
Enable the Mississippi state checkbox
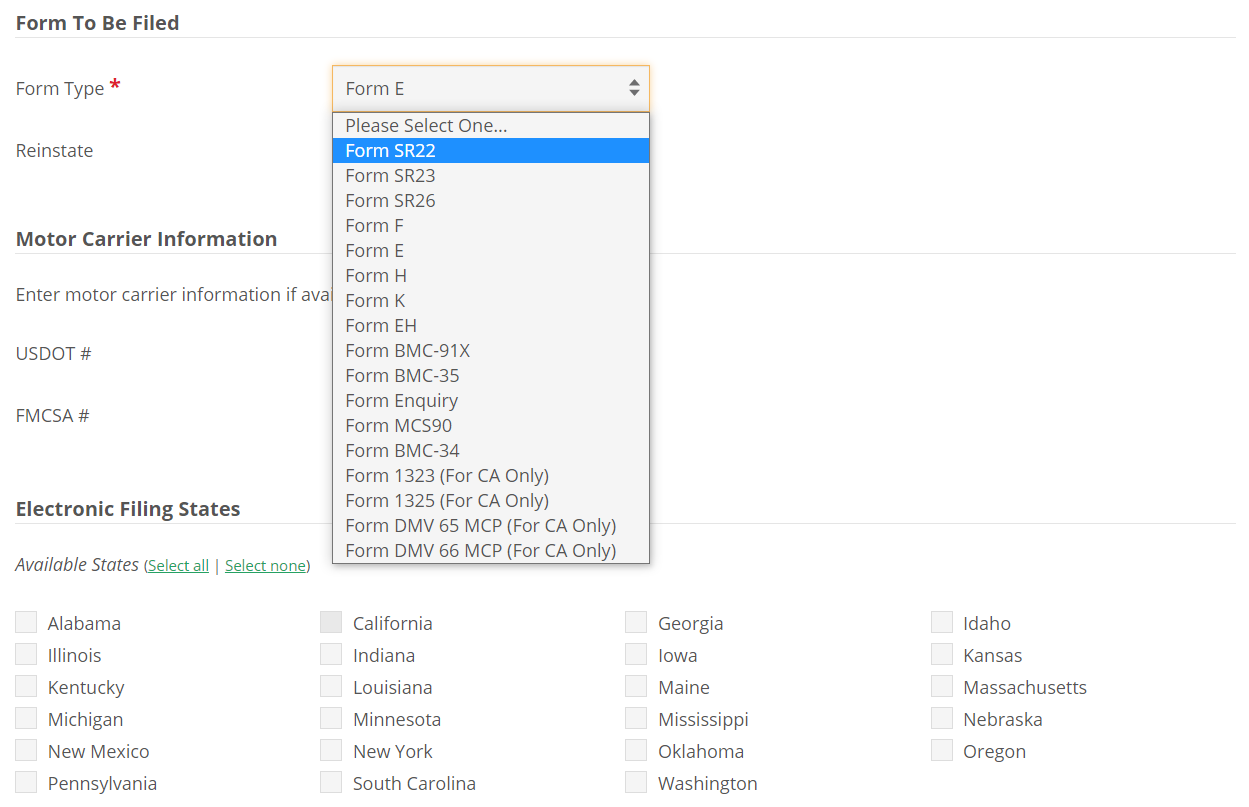click(636, 718)
